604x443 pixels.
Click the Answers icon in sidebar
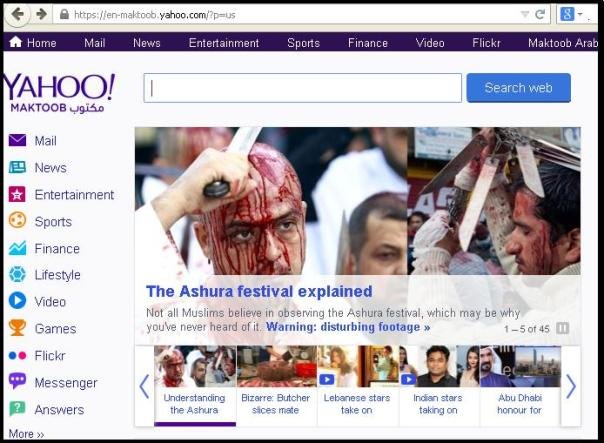coord(17,409)
